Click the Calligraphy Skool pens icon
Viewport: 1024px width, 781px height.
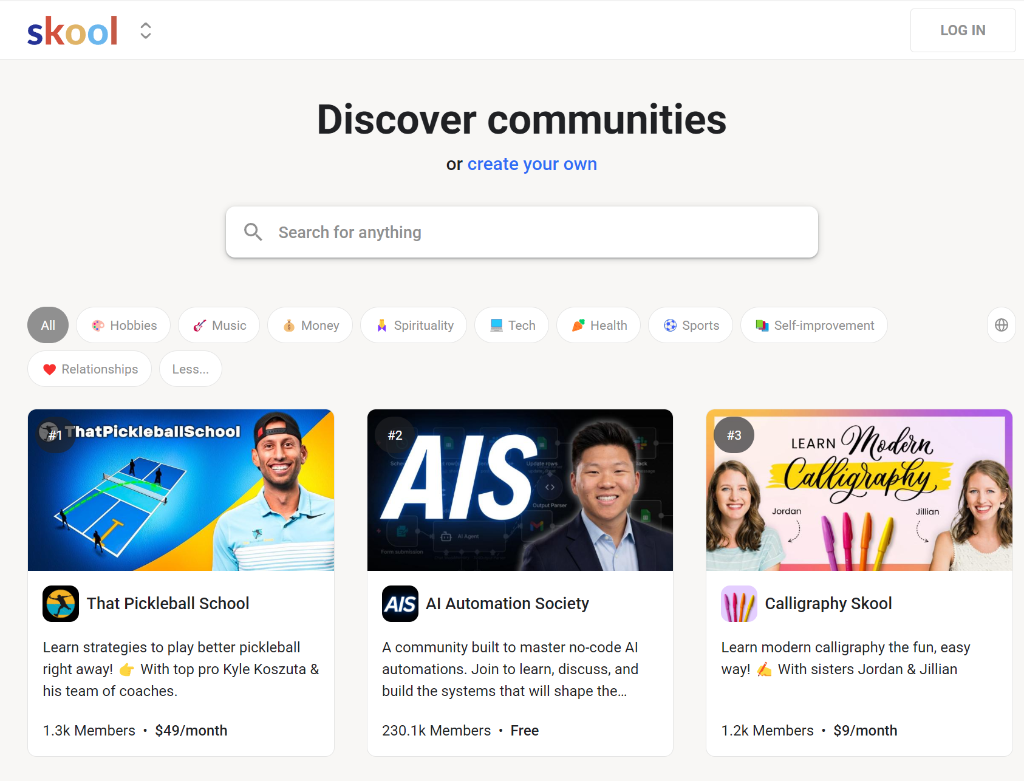pos(738,603)
